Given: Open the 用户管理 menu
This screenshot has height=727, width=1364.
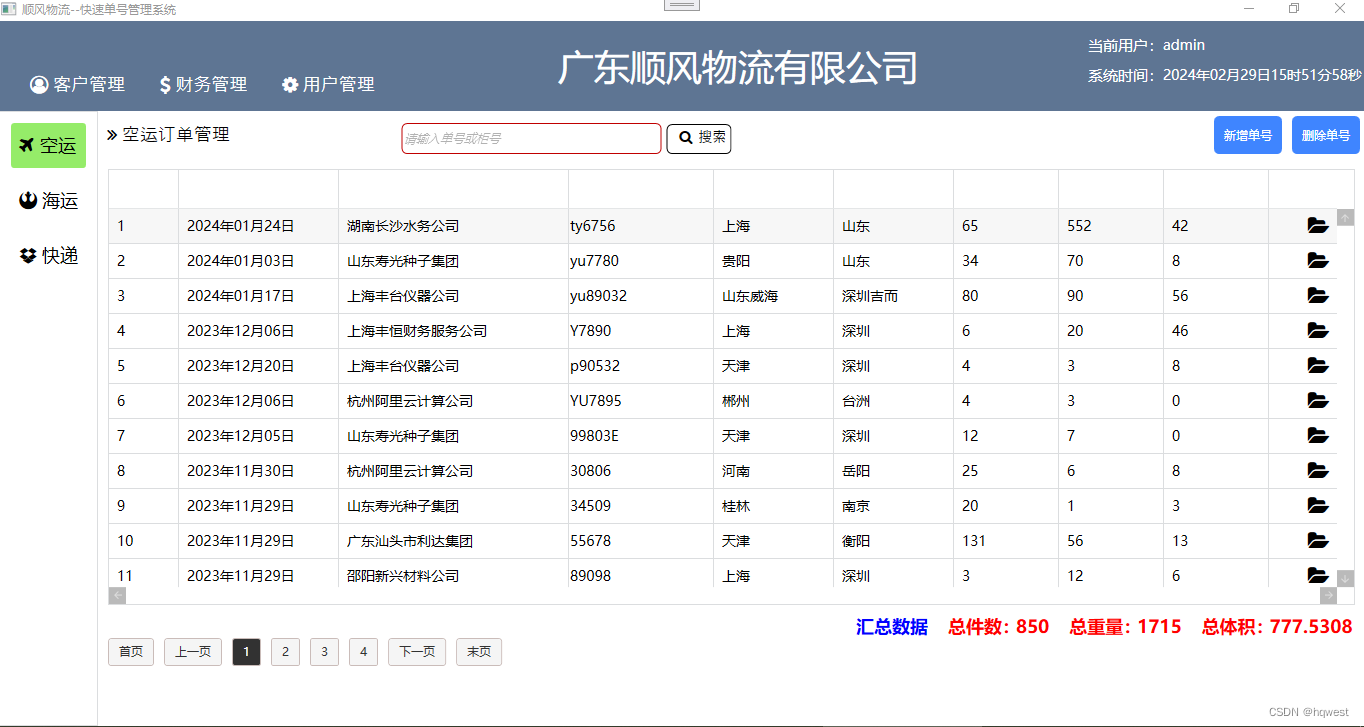Looking at the screenshot, I should click(x=328, y=85).
